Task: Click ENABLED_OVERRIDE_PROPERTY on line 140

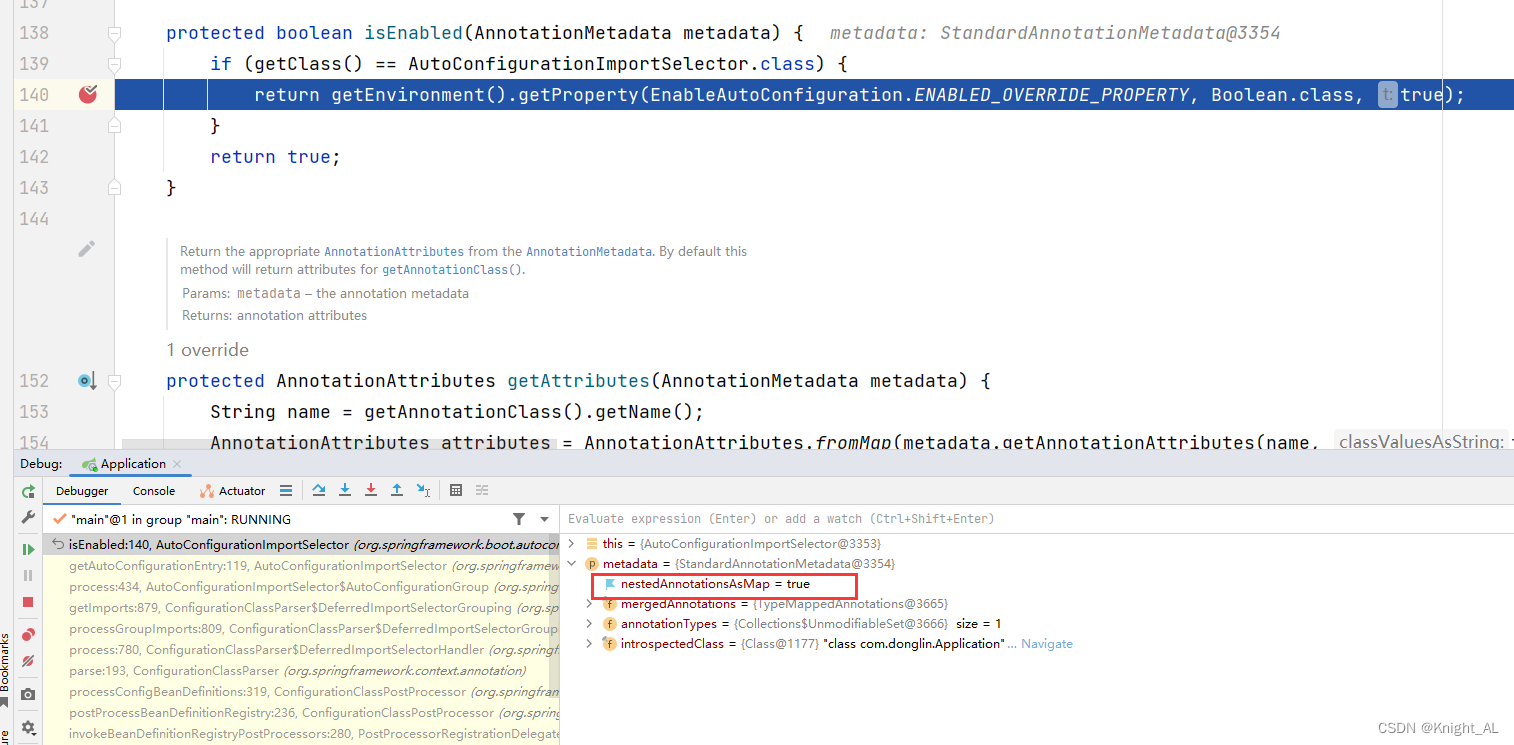Action: point(1052,95)
